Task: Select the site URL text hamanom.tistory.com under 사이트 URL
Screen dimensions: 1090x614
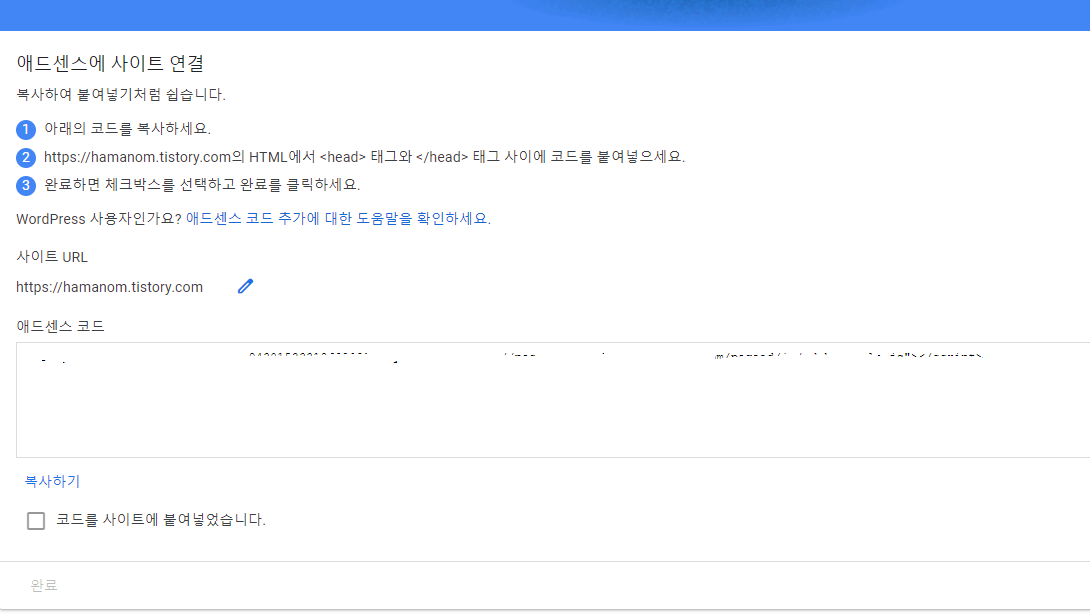Action: pos(110,287)
